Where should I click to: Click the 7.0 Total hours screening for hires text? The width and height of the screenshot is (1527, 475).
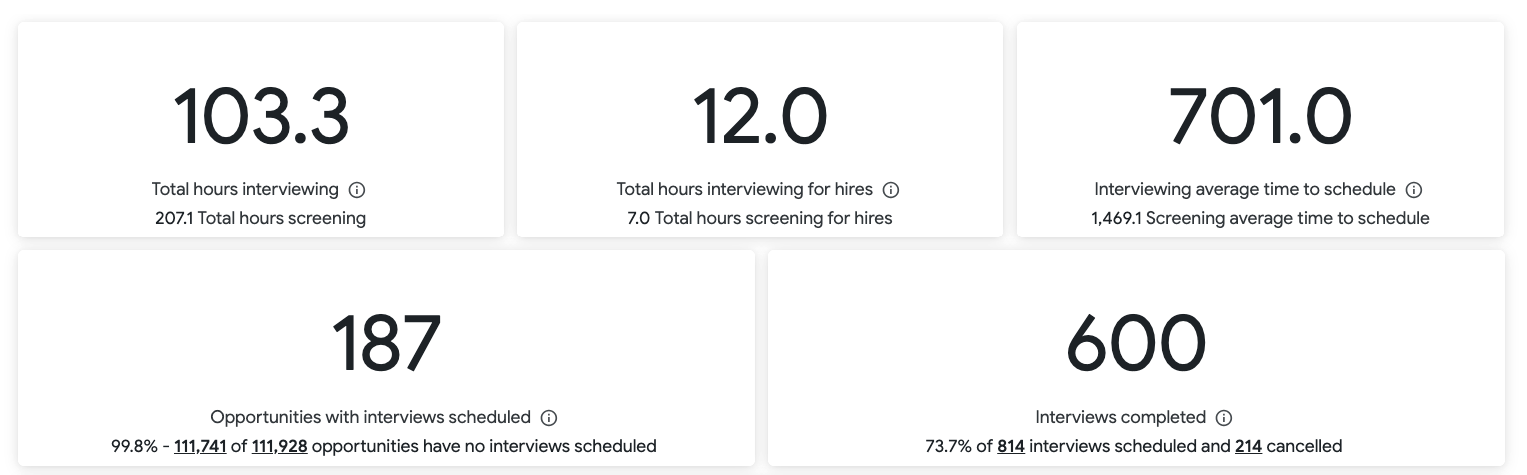click(760, 218)
